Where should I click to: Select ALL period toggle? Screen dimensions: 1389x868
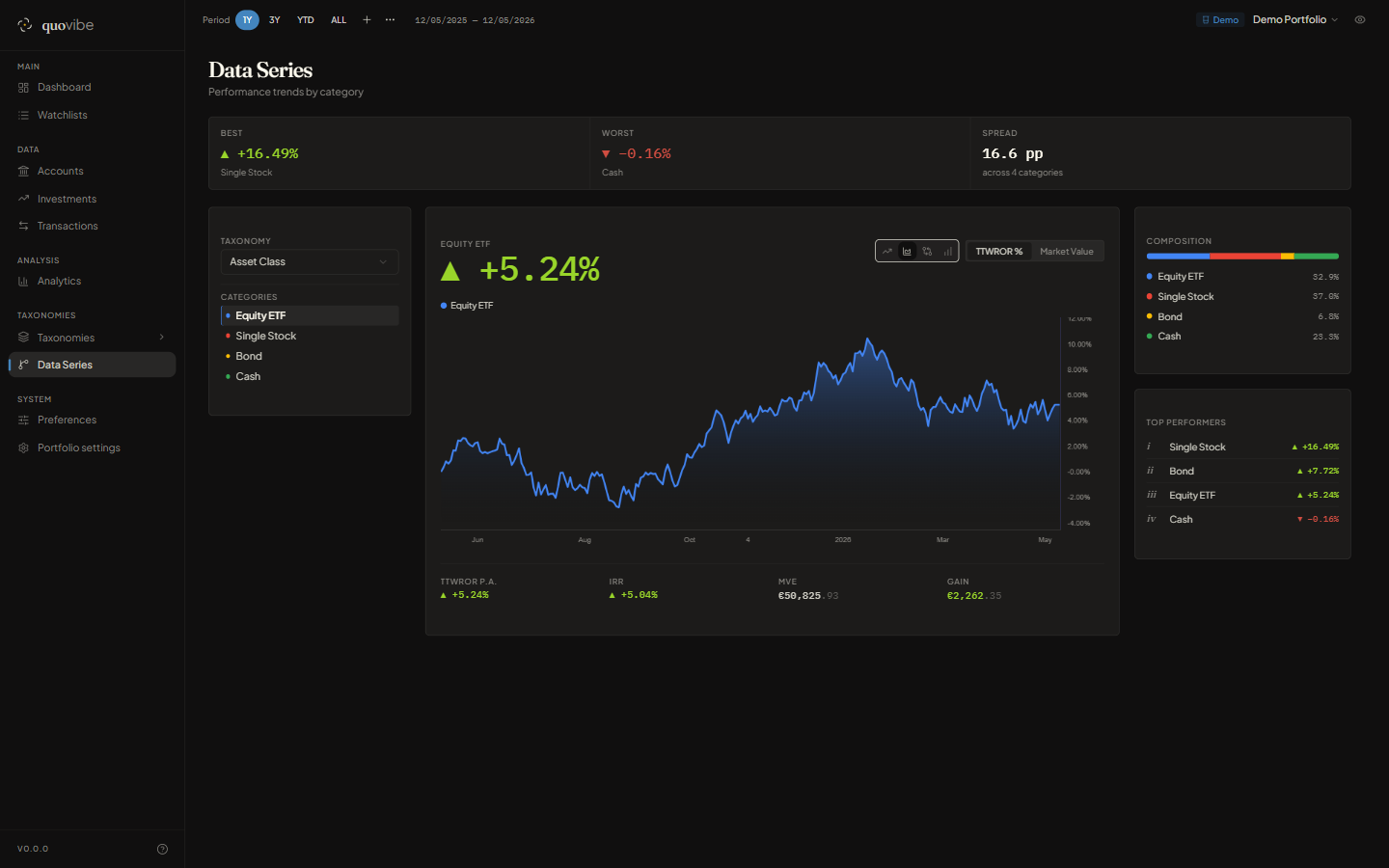339,19
